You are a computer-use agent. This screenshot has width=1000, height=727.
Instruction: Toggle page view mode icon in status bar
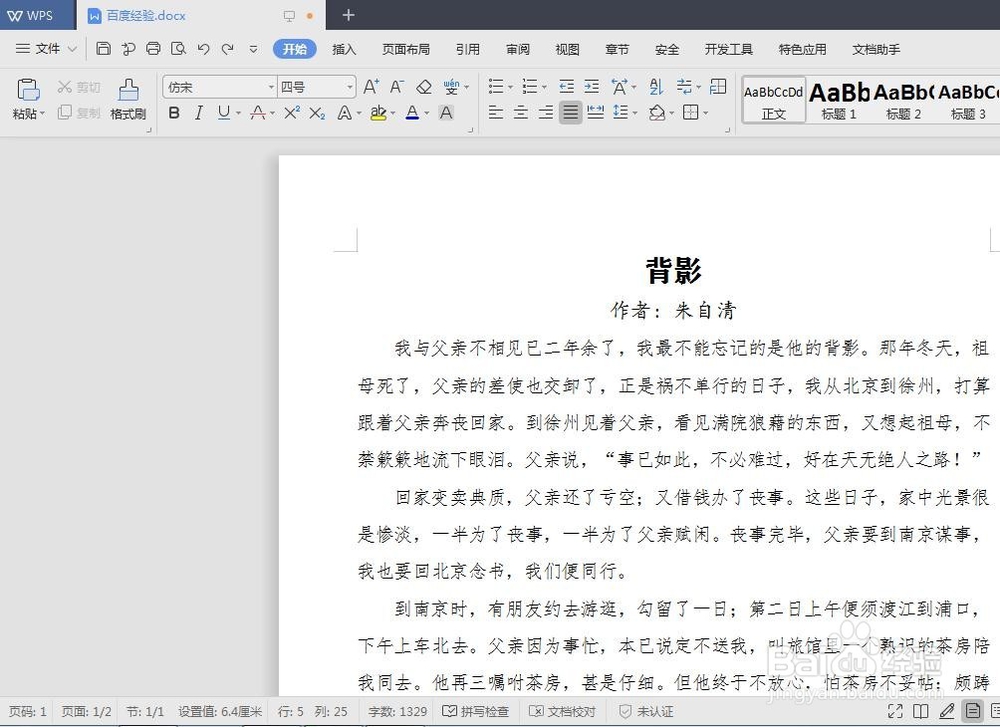point(973,711)
